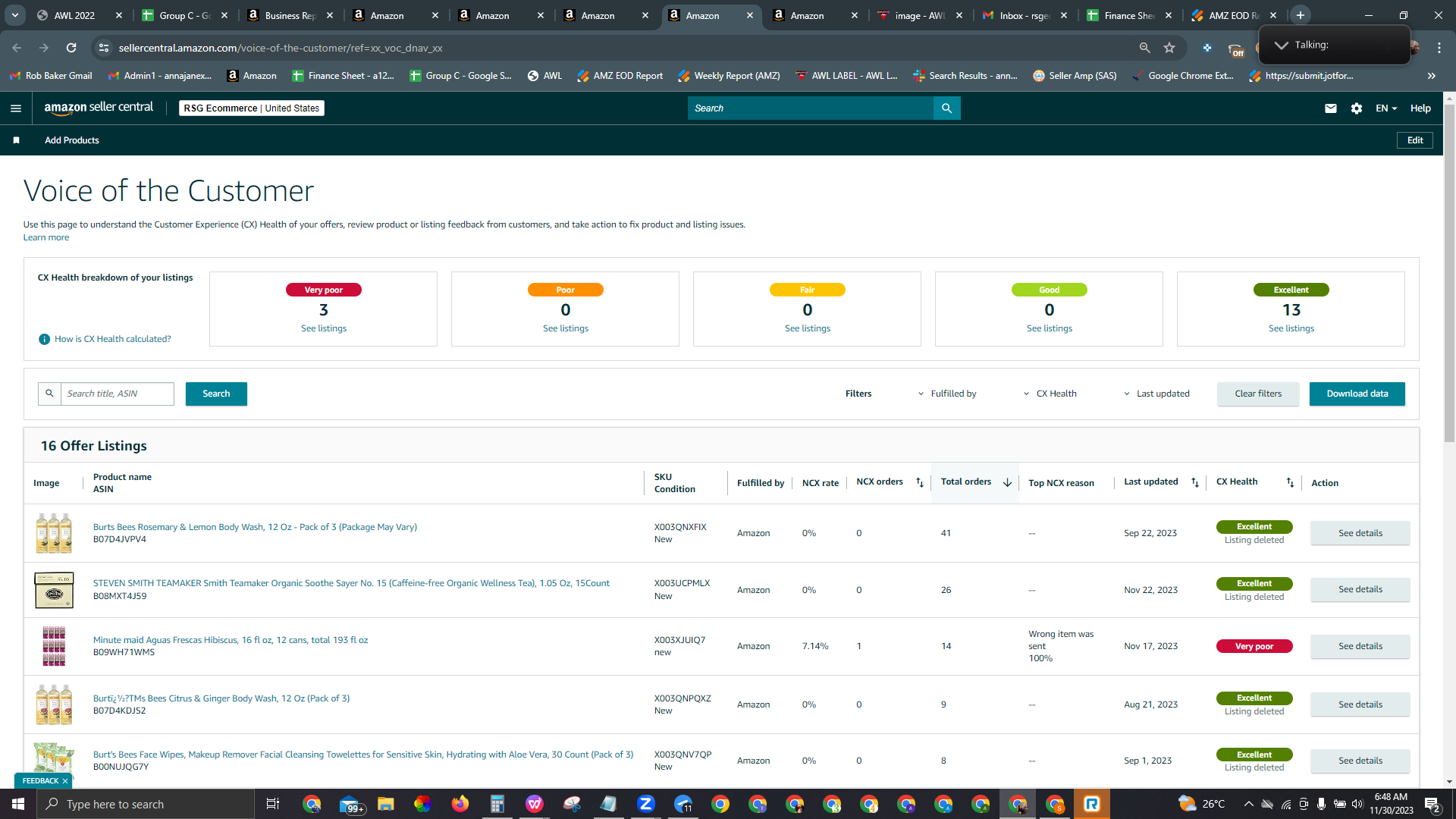The image size is (1456, 819).
Task: Show more bookmarks with the double chevron
Action: pyautogui.click(x=1431, y=76)
